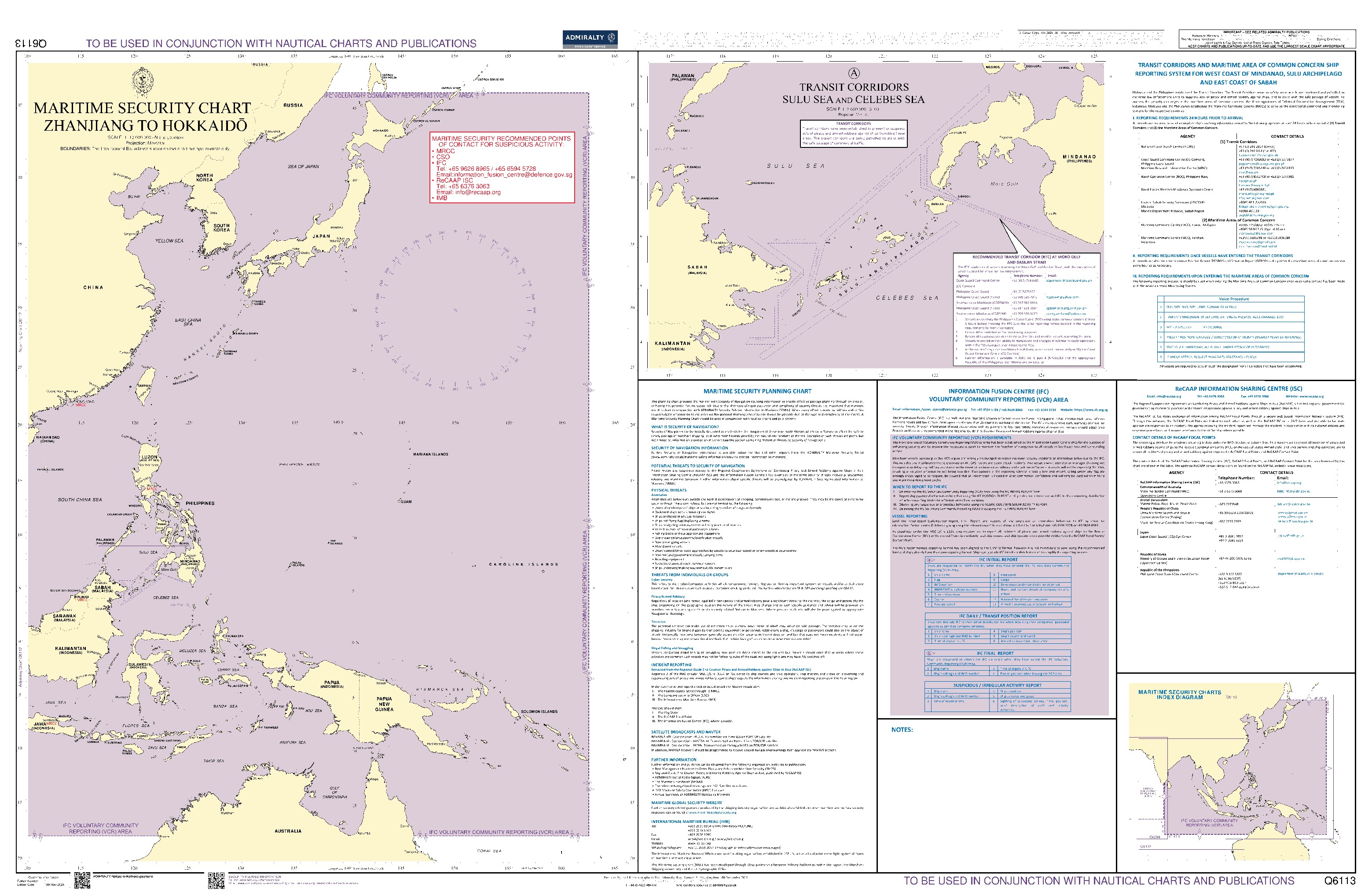The image size is (1372, 892).
Task: Click the Transit Corridors Sulu Sea inset title
Action: (853, 93)
